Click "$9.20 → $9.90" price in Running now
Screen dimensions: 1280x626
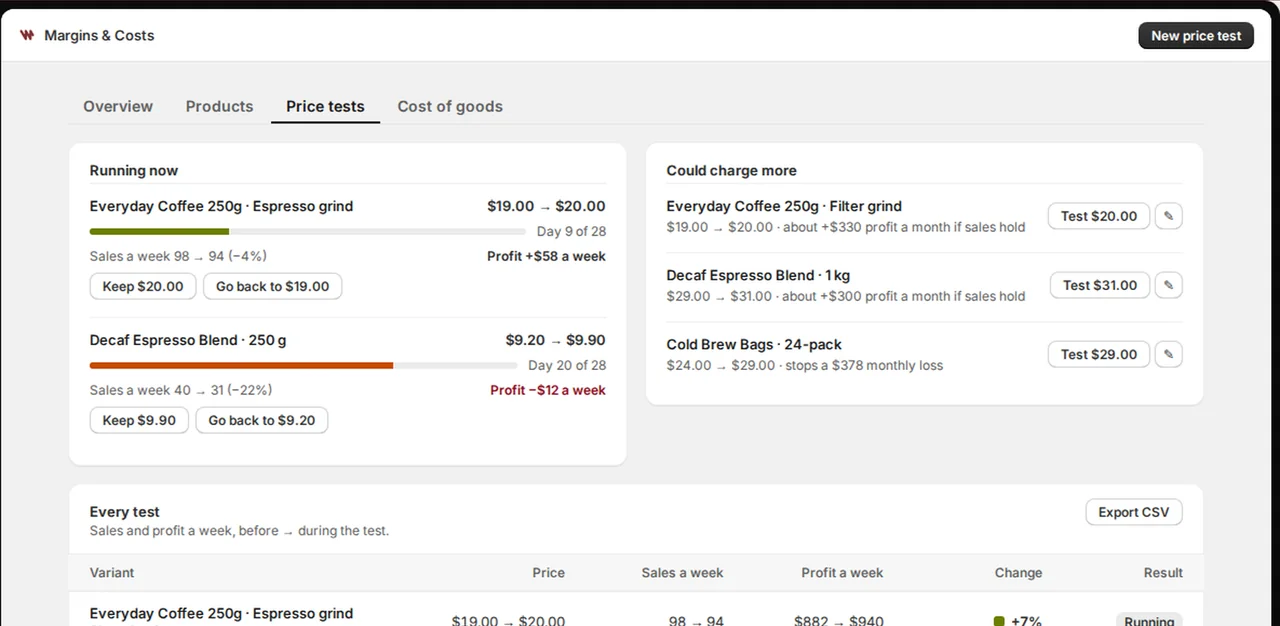tap(555, 340)
